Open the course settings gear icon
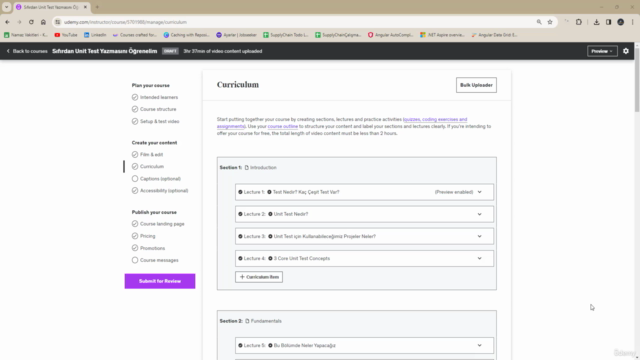The image size is (640, 360). pyautogui.click(x=626, y=51)
